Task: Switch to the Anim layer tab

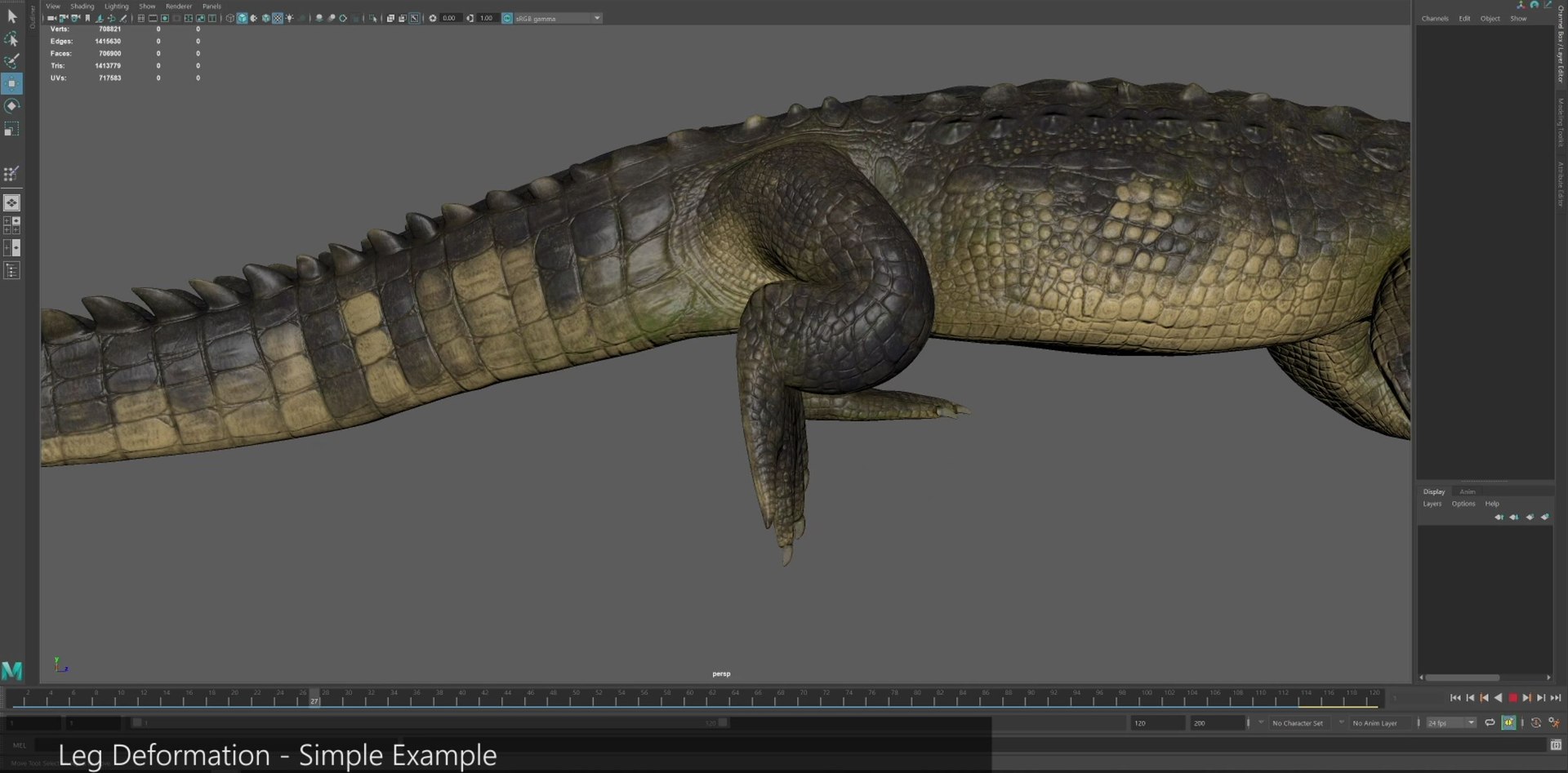Action: pyautogui.click(x=1468, y=491)
